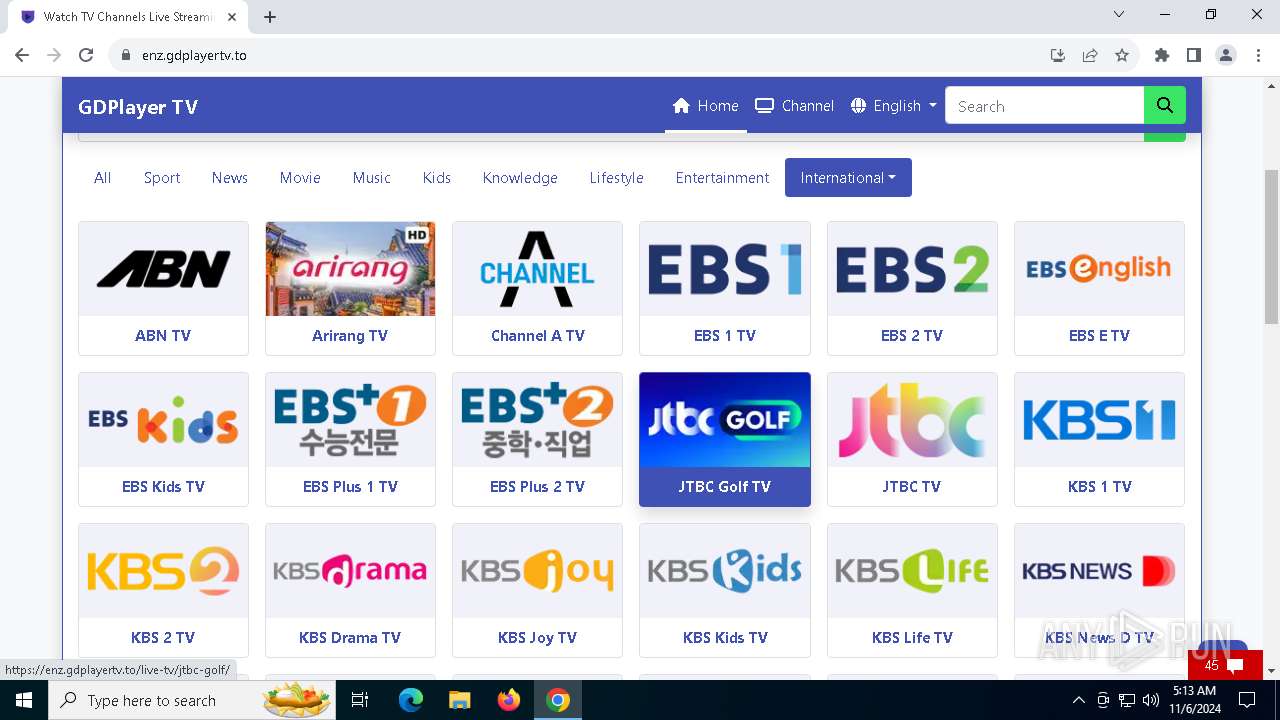Select the Movie category tab
The width and height of the screenshot is (1280, 720).
tap(300, 177)
